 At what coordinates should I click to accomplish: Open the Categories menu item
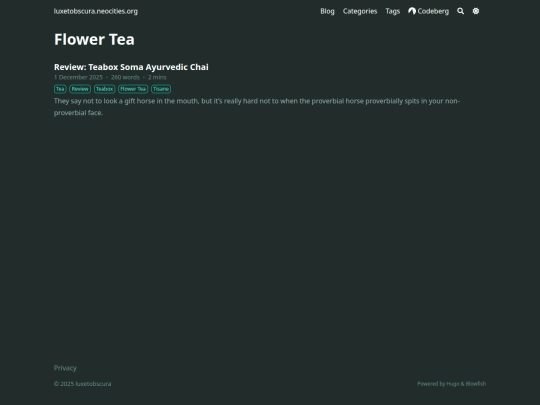[x=360, y=11]
